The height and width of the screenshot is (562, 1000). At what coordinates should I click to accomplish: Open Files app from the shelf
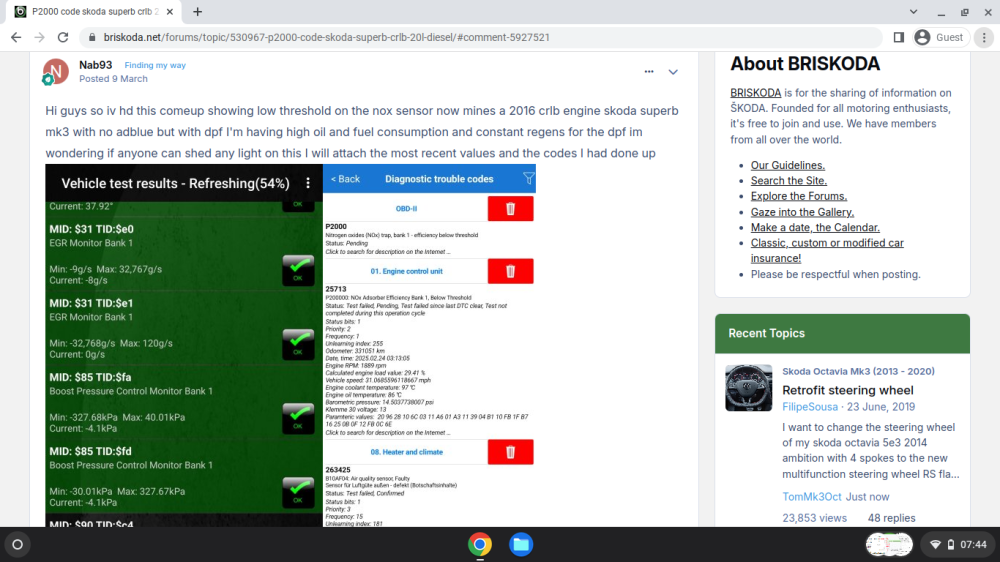pos(521,545)
